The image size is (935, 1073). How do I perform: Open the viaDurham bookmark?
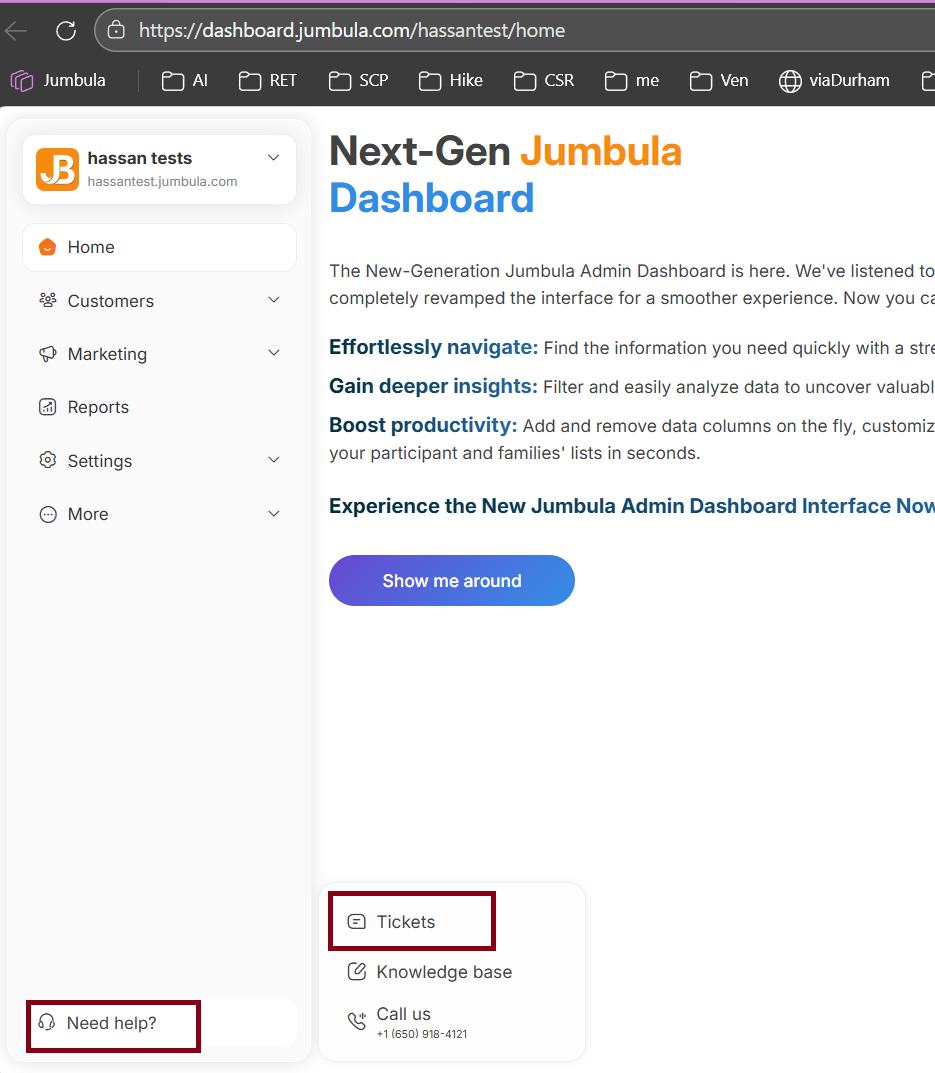tap(835, 81)
